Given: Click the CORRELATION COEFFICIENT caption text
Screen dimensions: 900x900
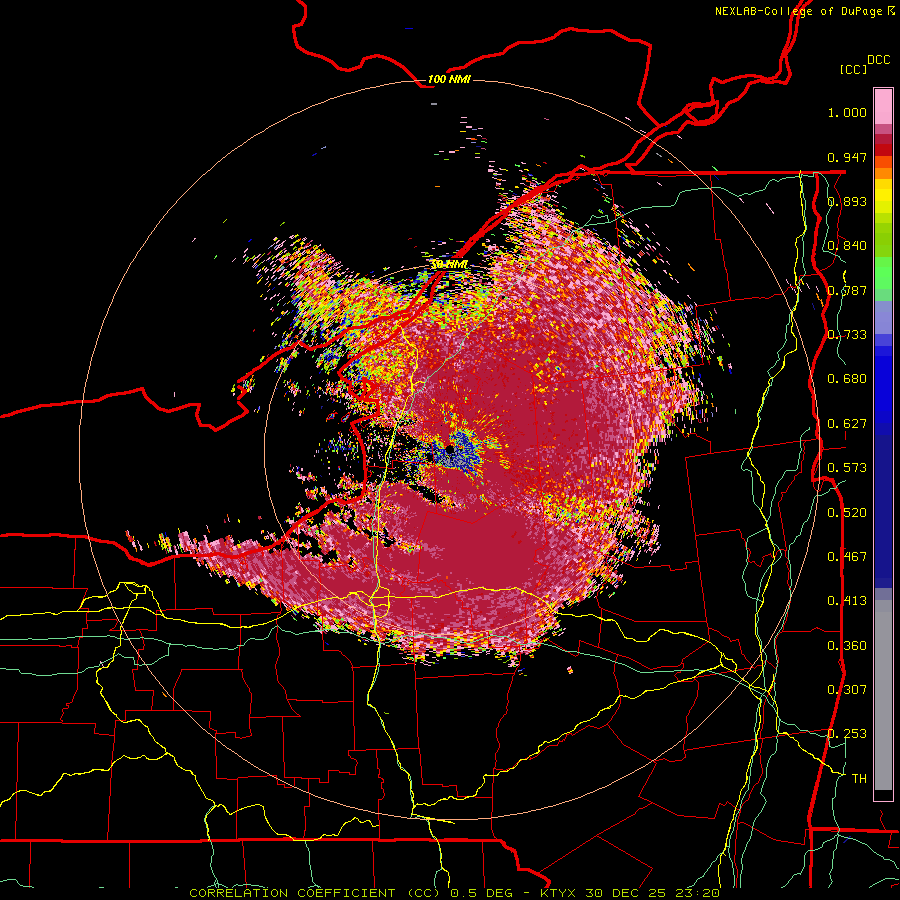Looking at the screenshot, I should click(292, 893).
